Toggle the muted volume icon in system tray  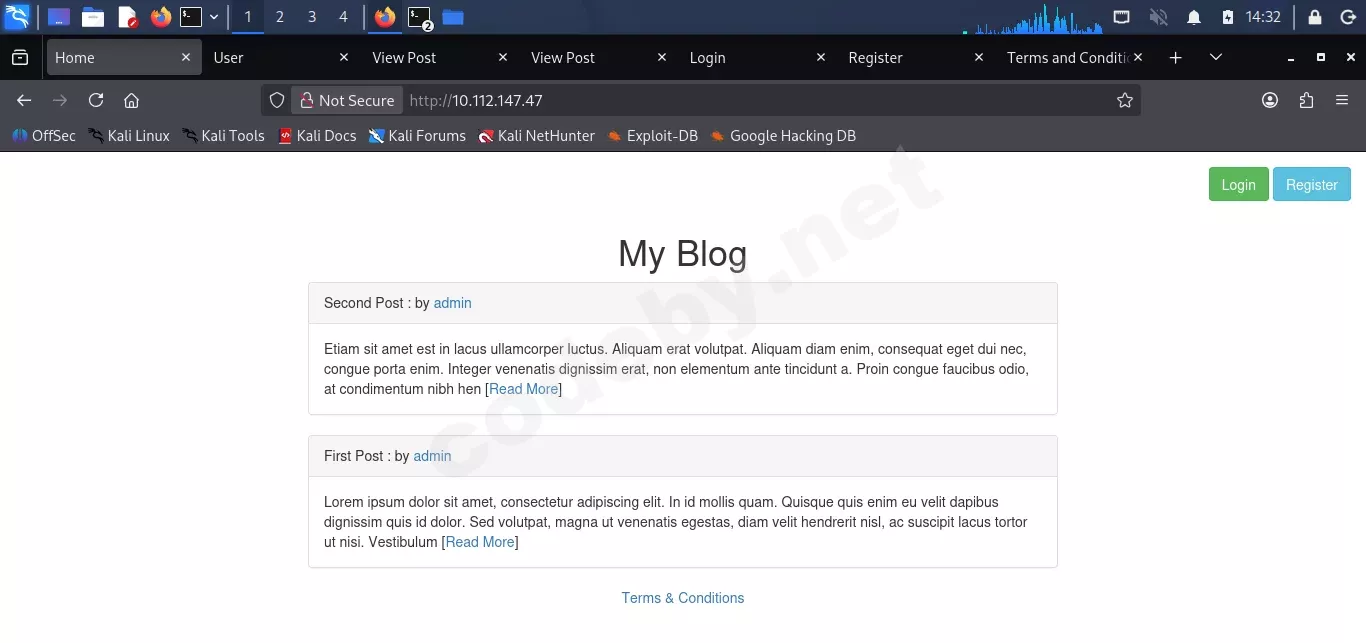coord(1158,17)
